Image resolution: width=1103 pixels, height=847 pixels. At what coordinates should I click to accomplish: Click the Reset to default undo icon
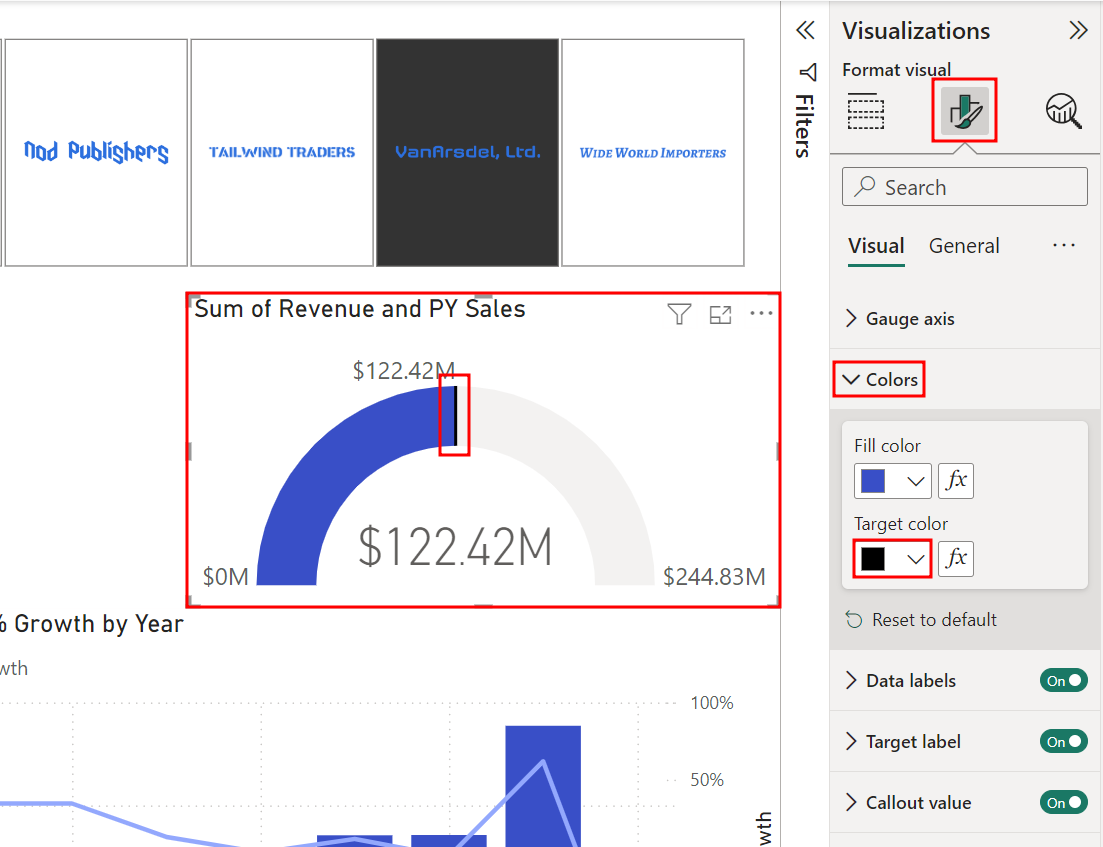click(x=853, y=620)
